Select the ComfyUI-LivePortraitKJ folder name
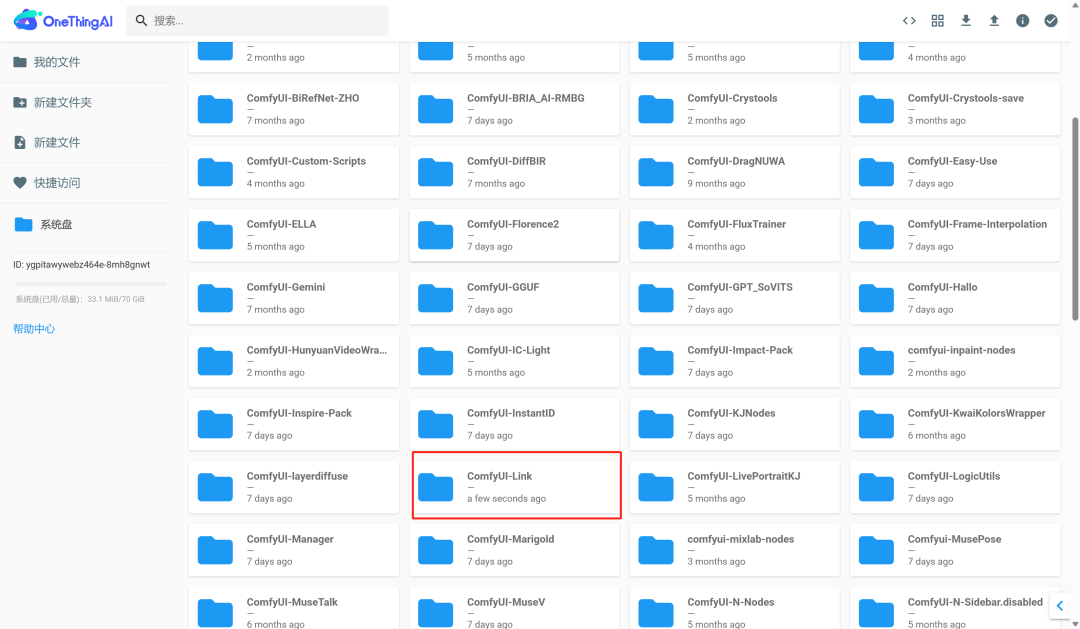1080x629 pixels. pos(743,476)
